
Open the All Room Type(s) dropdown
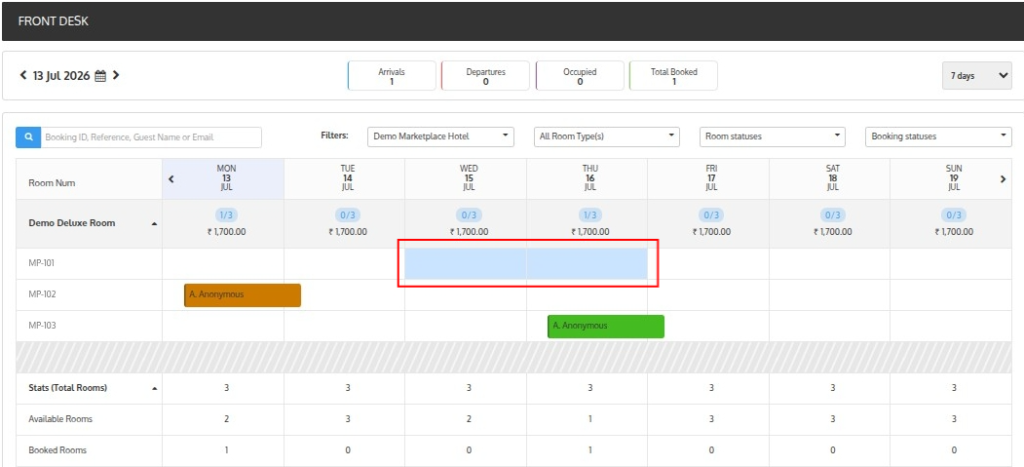607,137
